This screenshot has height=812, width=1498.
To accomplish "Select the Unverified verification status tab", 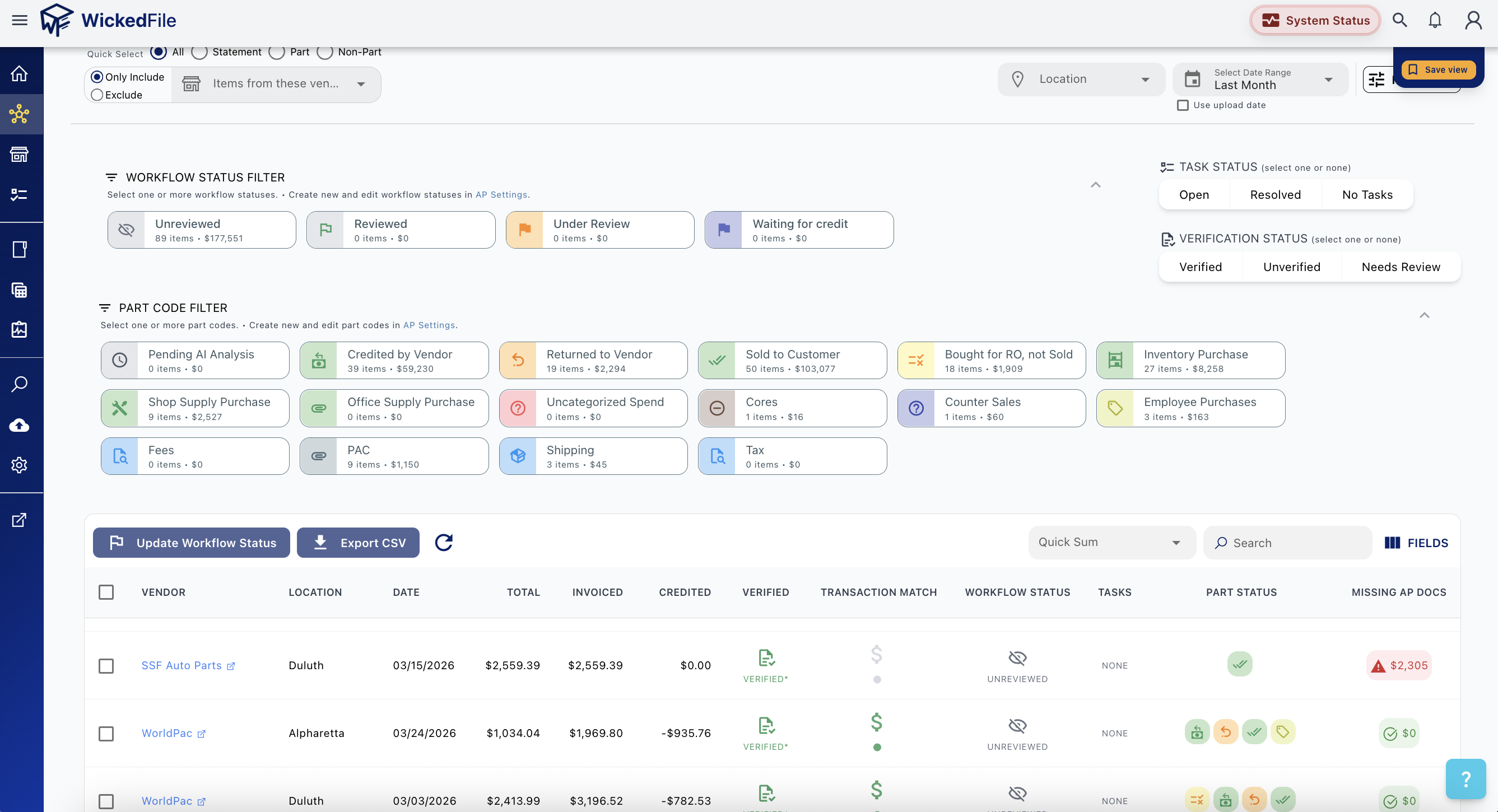I will pos(1291,267).
